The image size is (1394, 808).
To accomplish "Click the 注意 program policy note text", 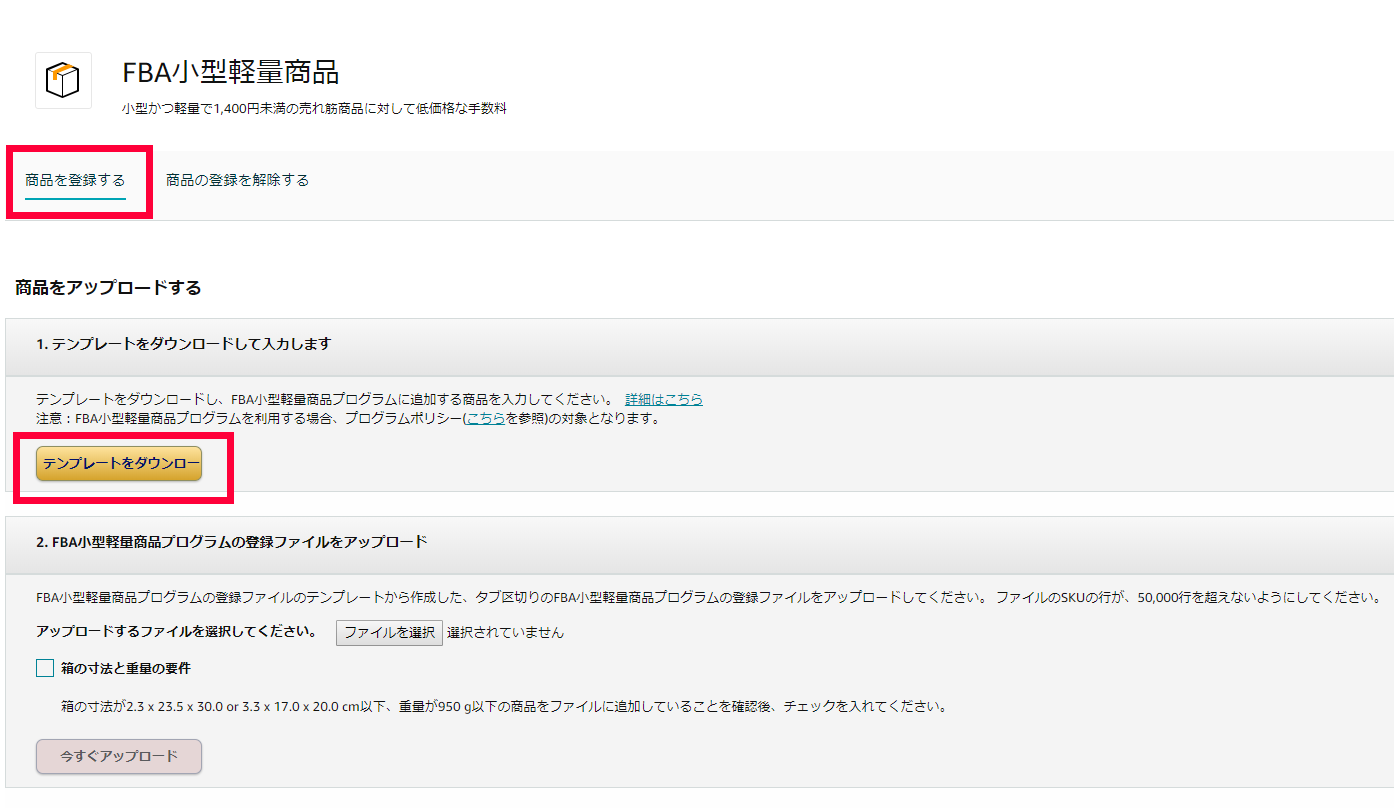I will (x=250, y=419).
